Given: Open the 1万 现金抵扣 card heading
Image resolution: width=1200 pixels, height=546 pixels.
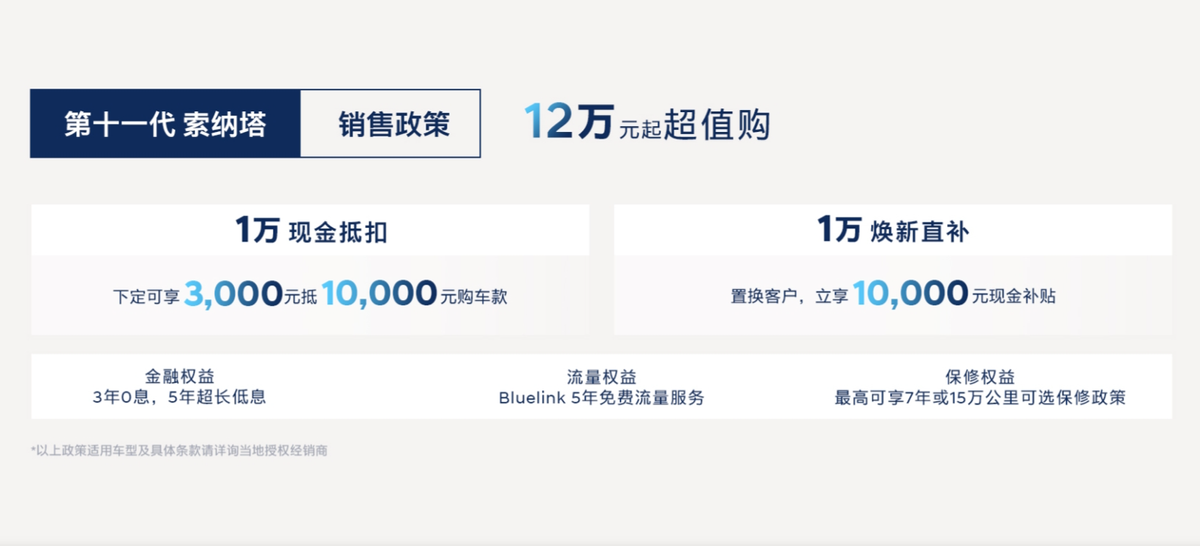Looking at the screenshot, I should pyautogui.click(x=311, y=232).
